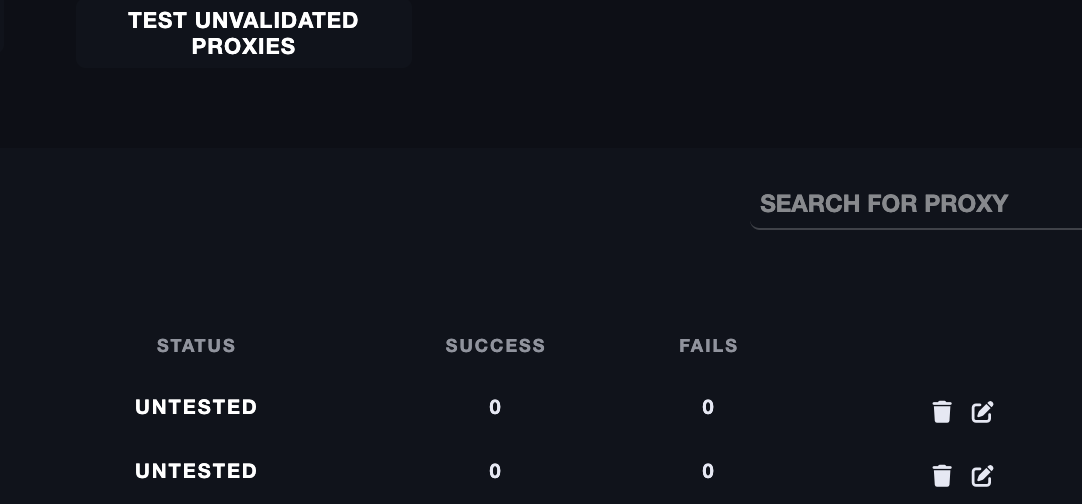Image resolution: width=1082 pixels, height=504 pixels.
Task: Sort the table by STATUS column
Action: click(x=196, y=346)
